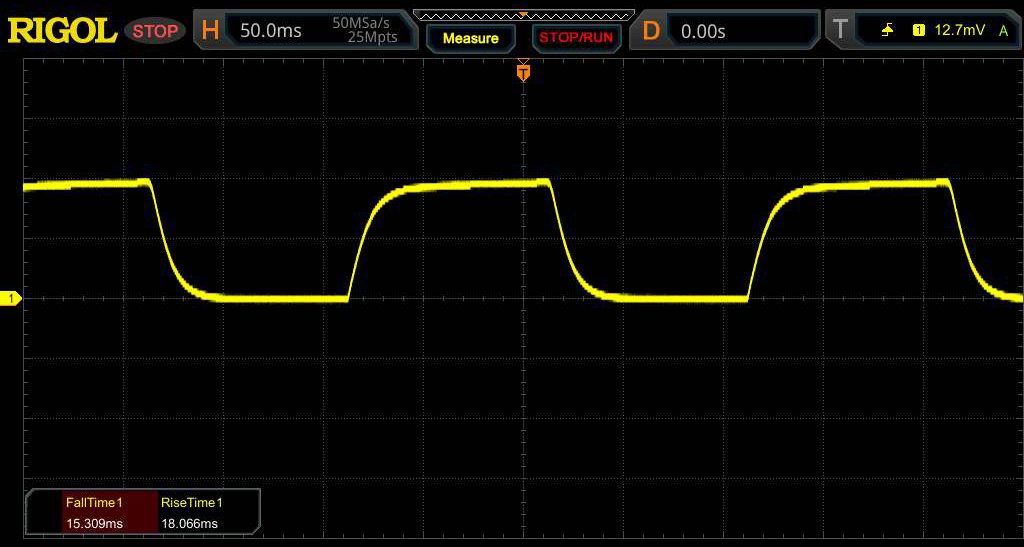Click the 25Mpts memory depth readout

[x=372, y=37]
